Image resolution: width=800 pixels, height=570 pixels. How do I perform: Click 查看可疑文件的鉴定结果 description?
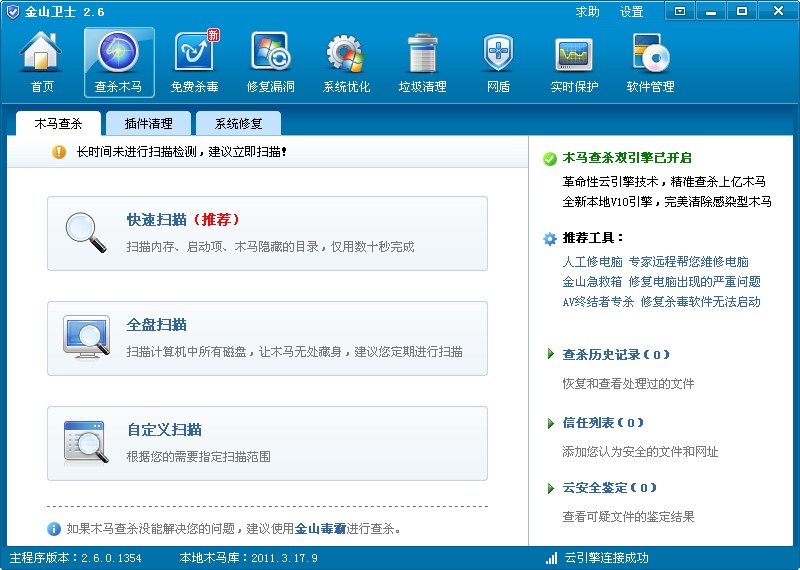pos(628,516)
